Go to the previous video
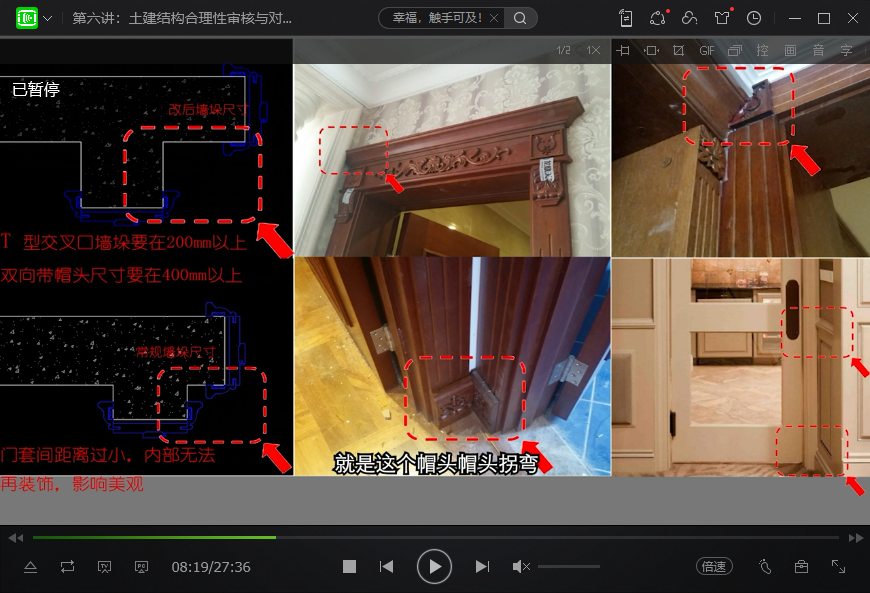Viewport: 870px width, 593px height. pos(386,566)
